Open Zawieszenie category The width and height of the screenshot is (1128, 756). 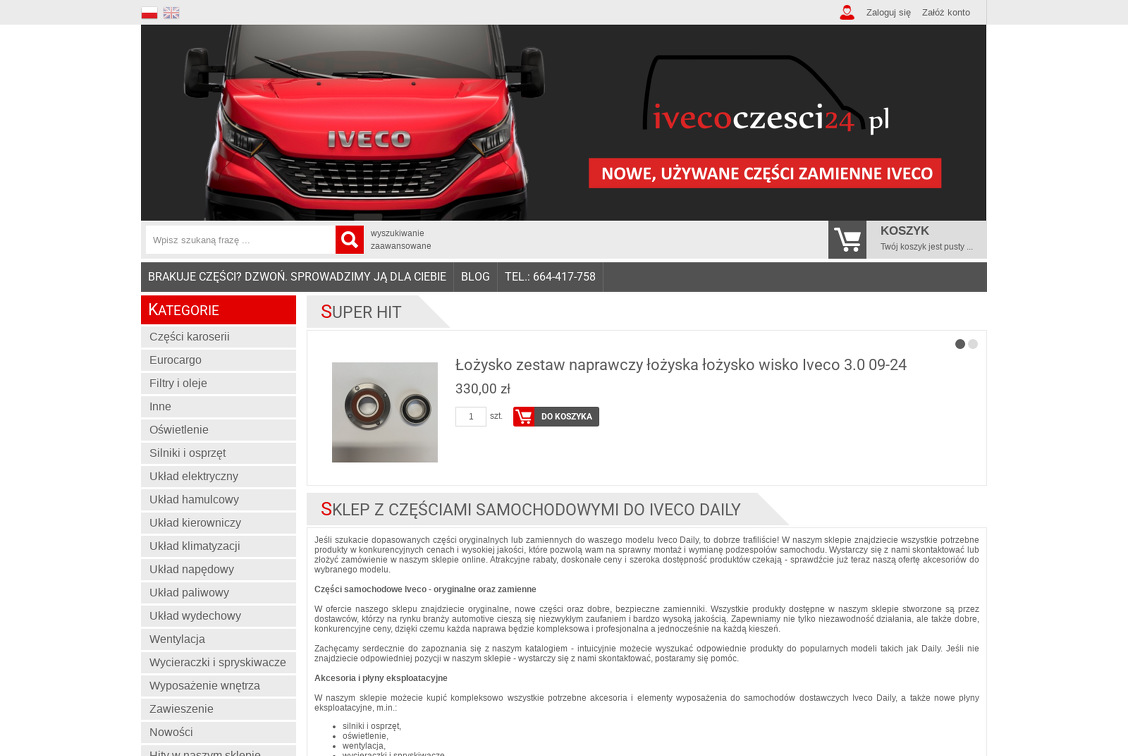(218, 709)
